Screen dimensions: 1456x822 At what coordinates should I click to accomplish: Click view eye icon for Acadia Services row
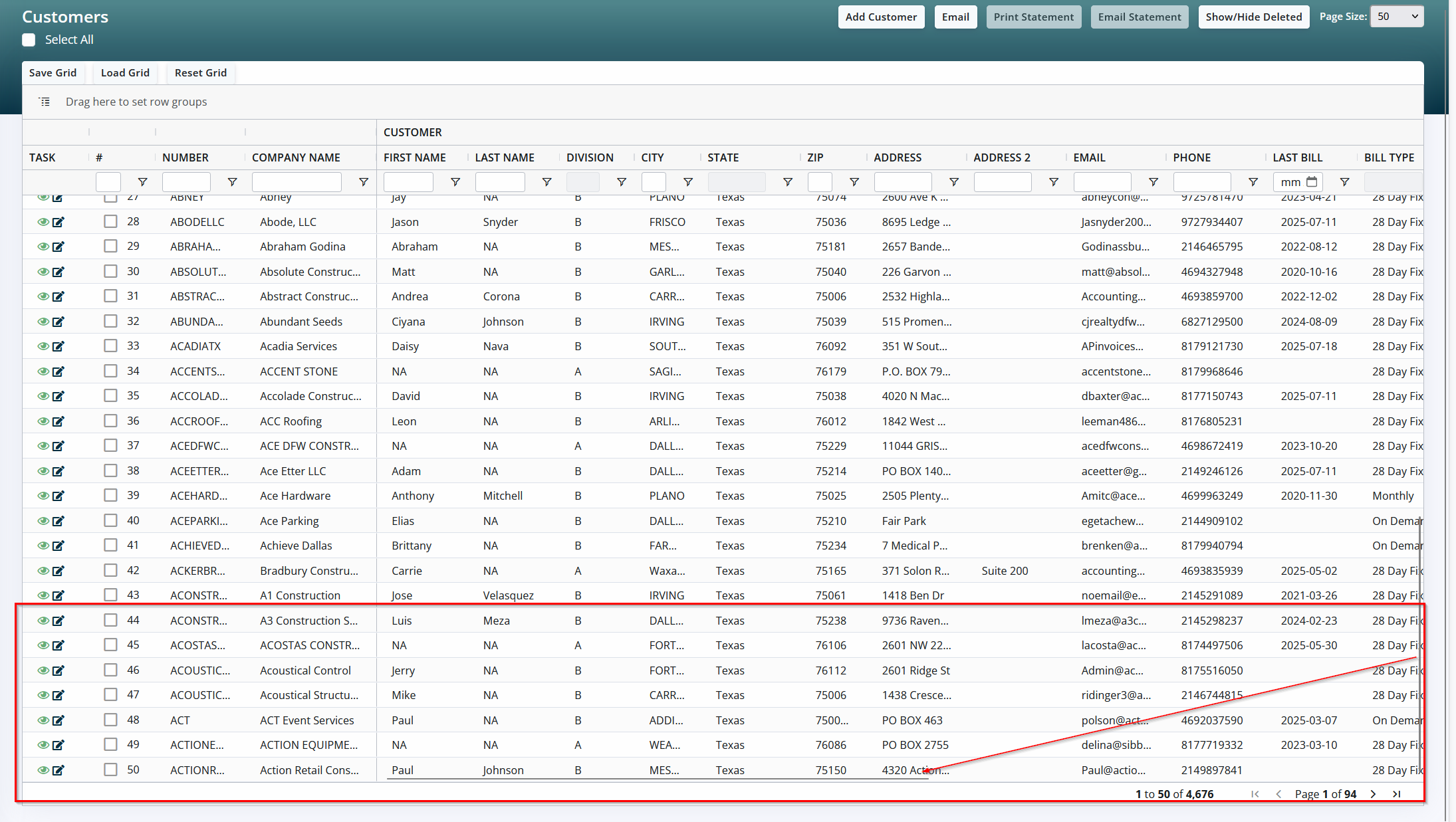(43, 346)
